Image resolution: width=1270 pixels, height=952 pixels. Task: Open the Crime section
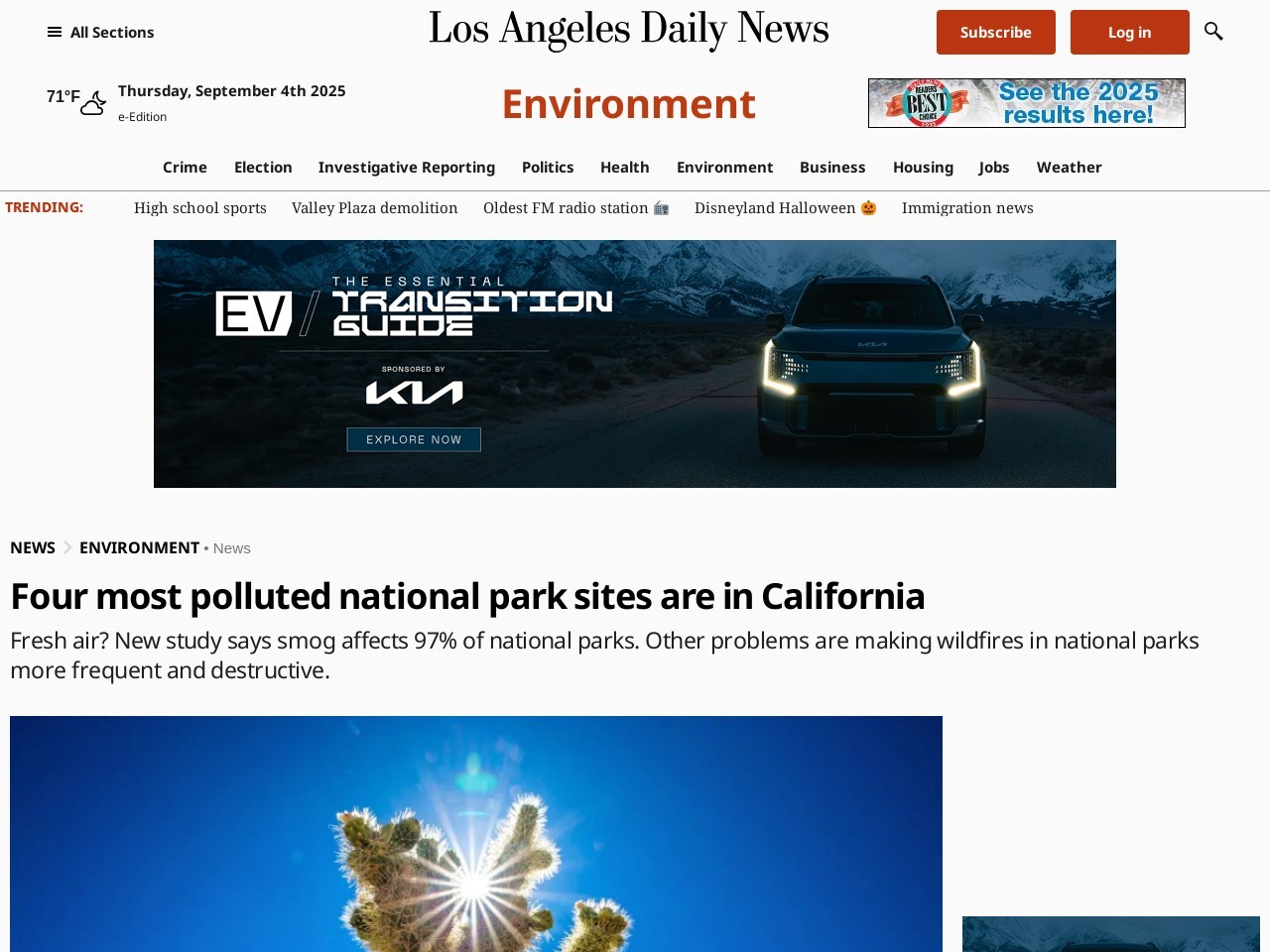click(185, 167)
